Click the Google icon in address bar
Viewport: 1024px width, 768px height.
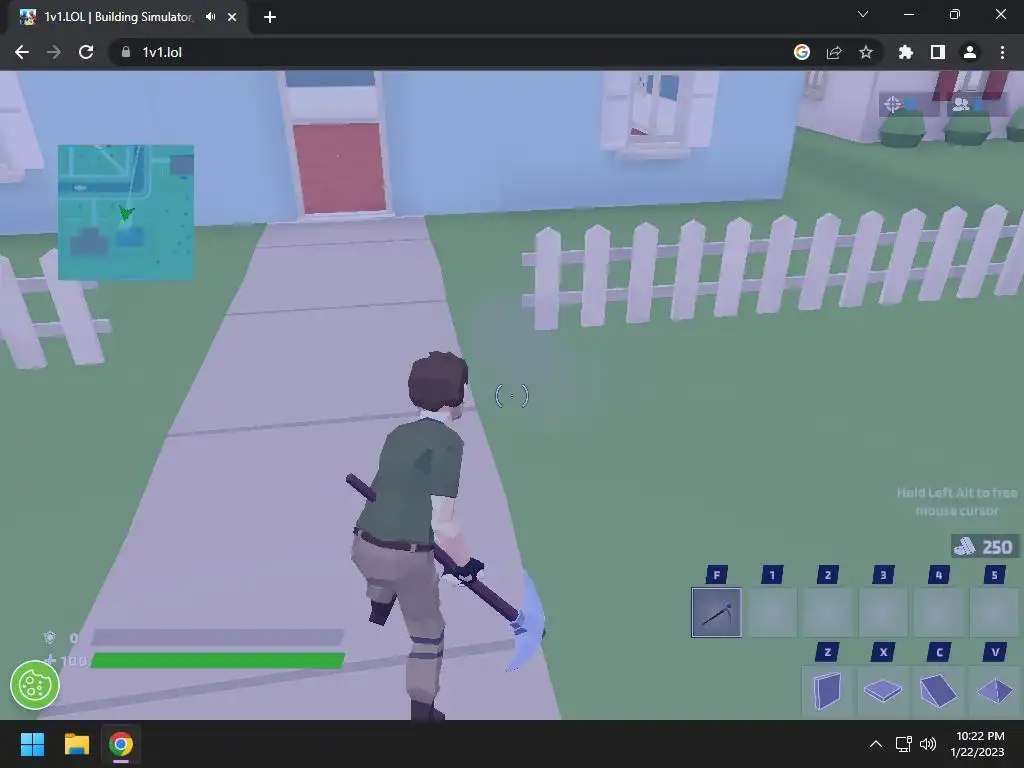(x=802, y=52)
